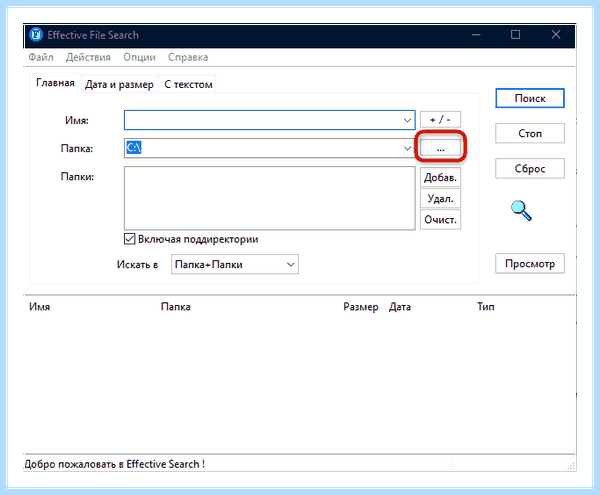Switch to the Главная tab
This screenshot has width=600, height=495.
click(55, 83)
